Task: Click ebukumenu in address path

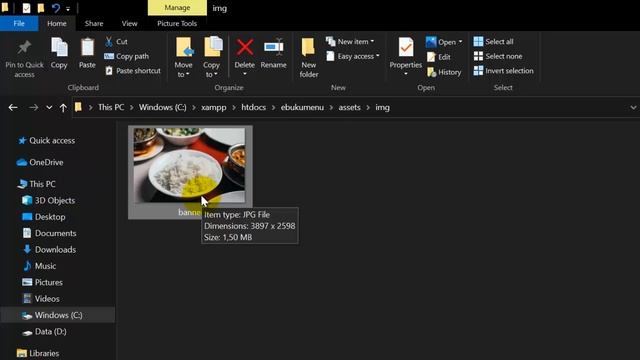Action: click(x=302, y=107)
